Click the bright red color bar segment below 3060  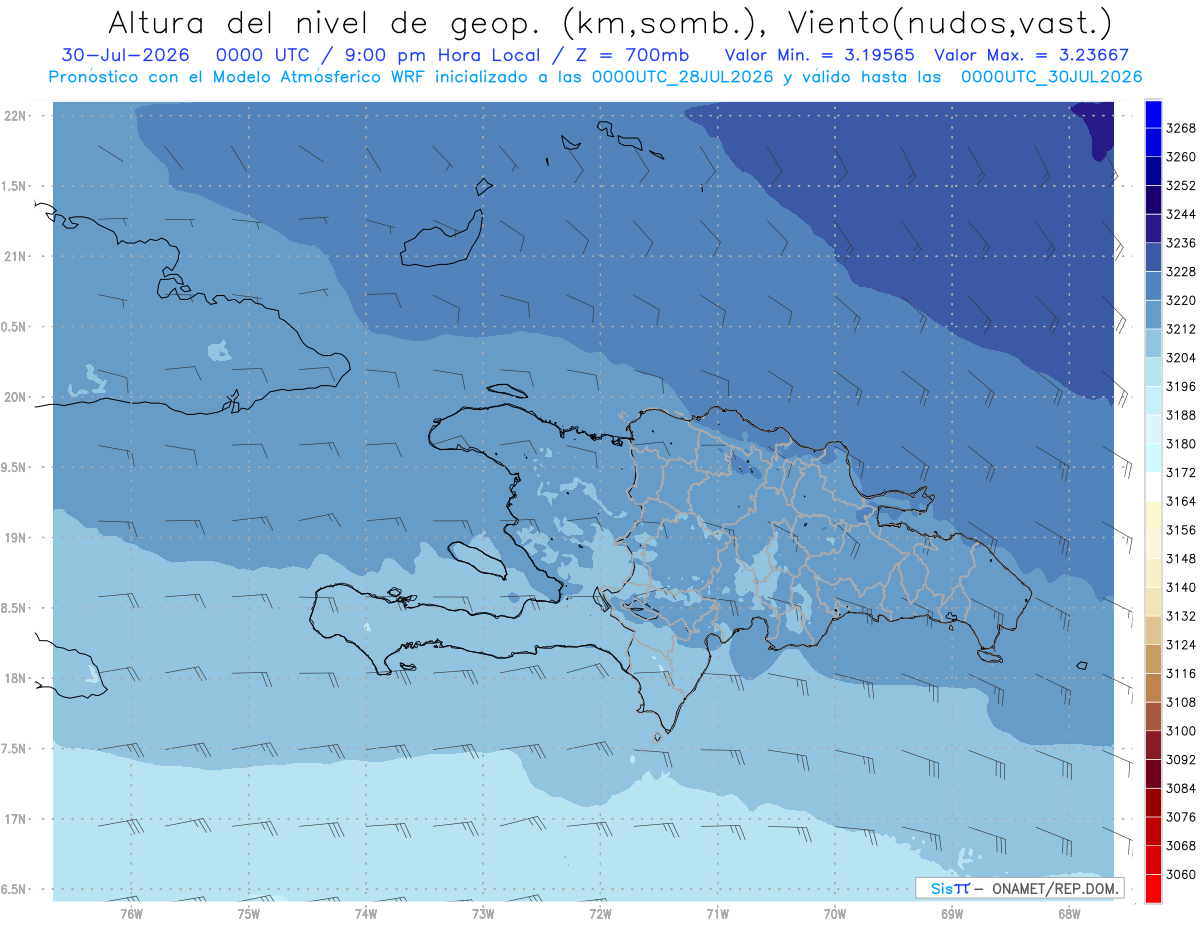(x=1153, y=888)
